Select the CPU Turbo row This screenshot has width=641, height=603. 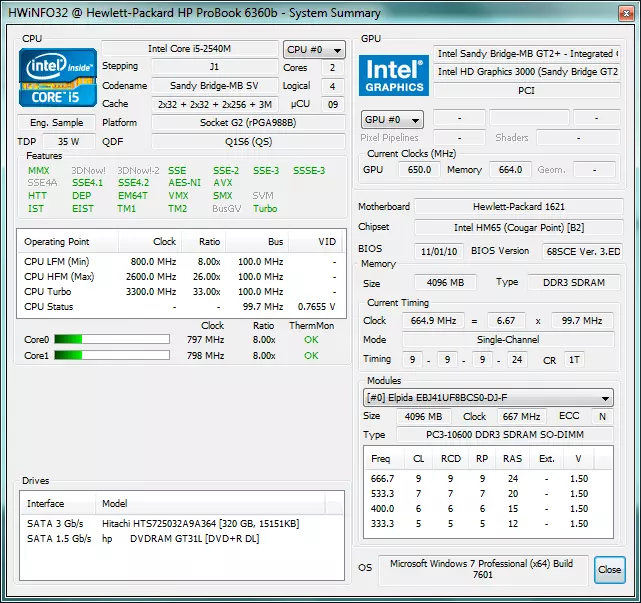point(181,292)
